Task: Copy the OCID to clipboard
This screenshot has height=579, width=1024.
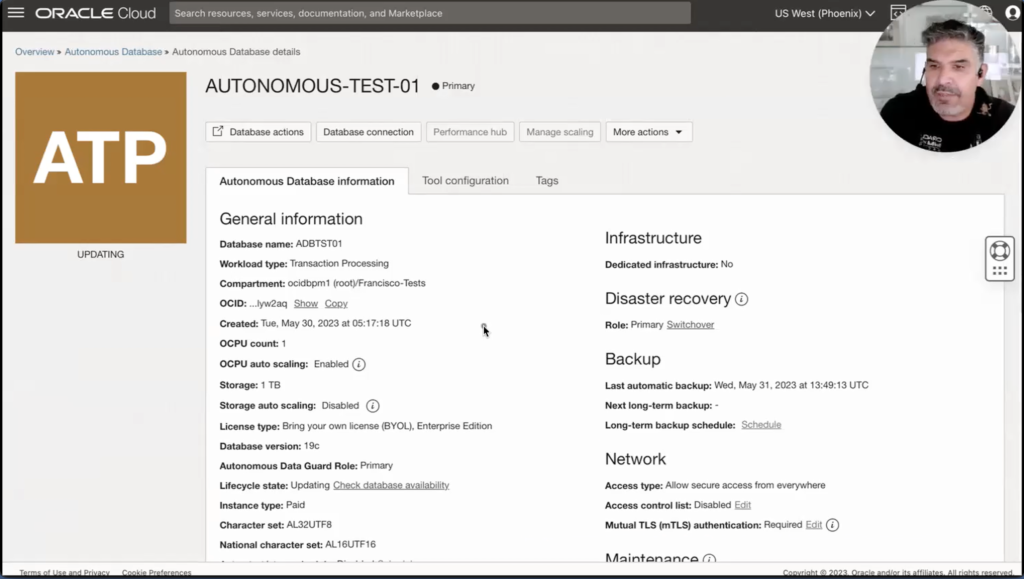Action: click(336, 304)
